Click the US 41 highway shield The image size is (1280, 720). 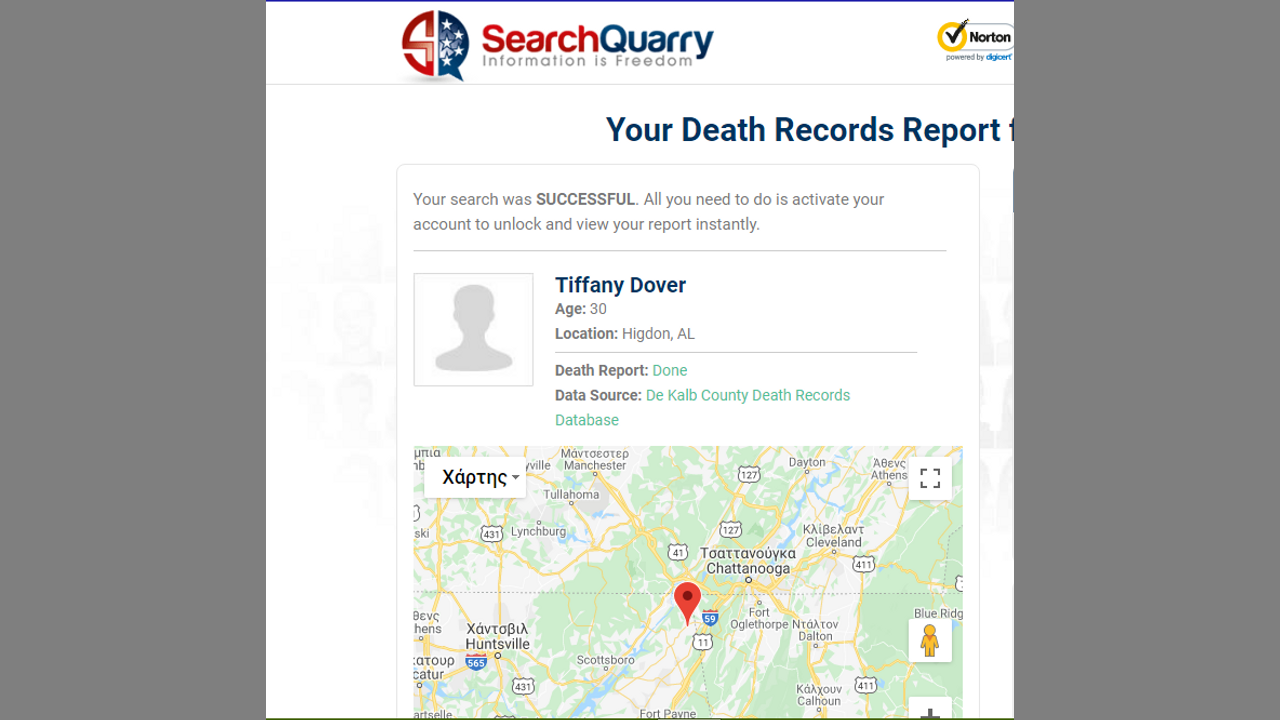pyautogui.click(x=678, y=552)
